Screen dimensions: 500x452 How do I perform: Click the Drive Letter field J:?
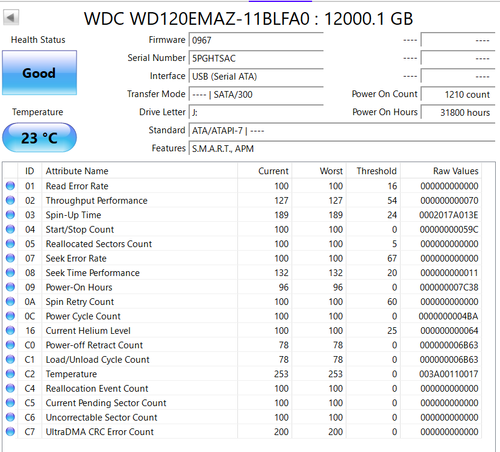(x=256, y=112)
